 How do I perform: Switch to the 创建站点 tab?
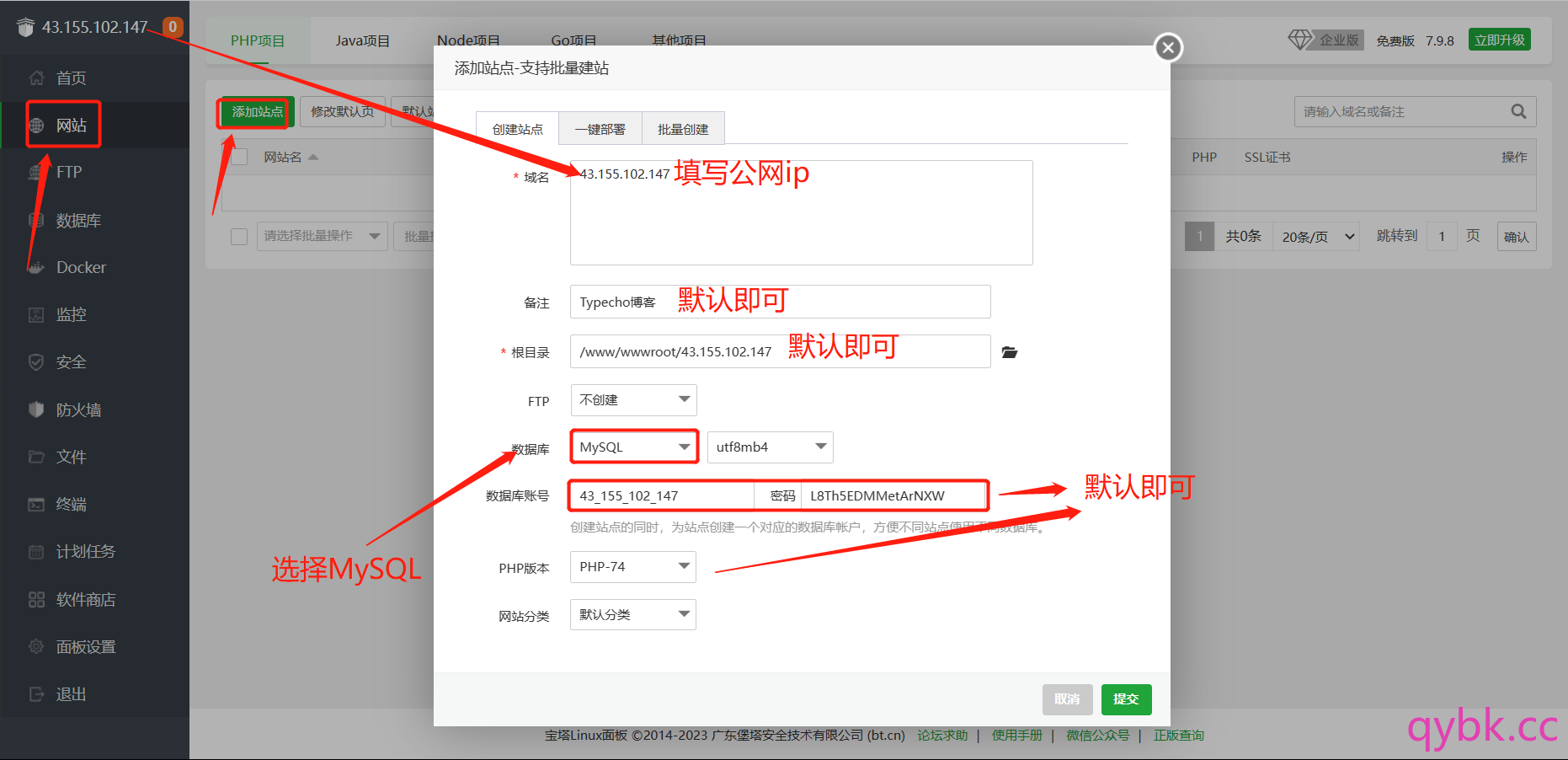[517, 129]
